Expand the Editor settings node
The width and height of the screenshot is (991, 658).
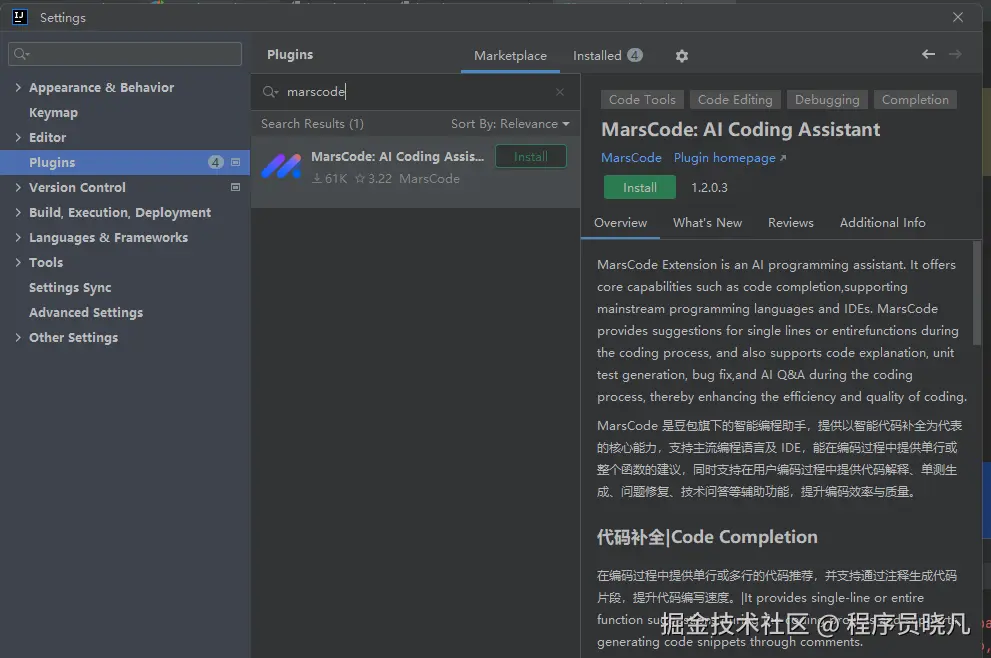coord(18,137)
